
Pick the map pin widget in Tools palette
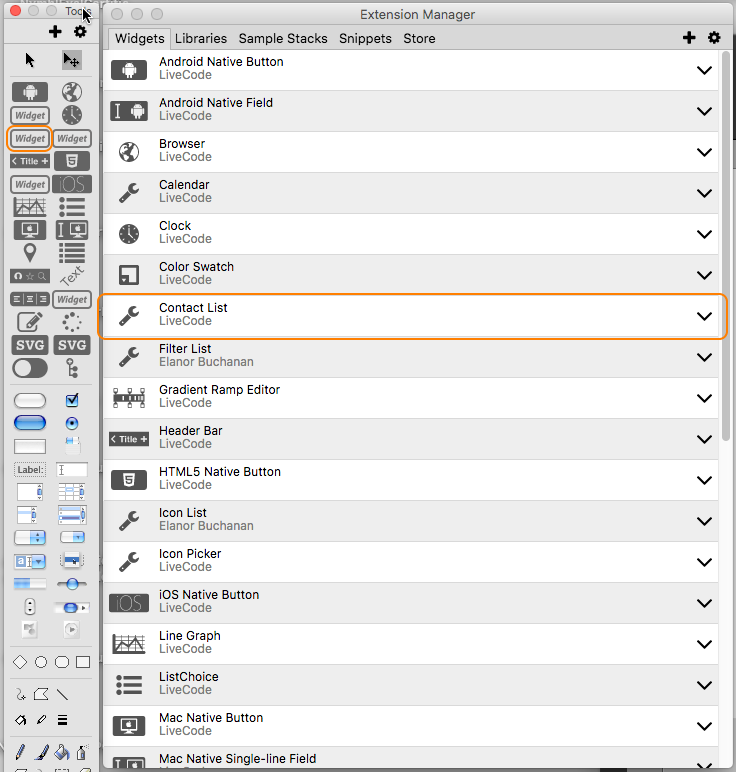(30, 253)
